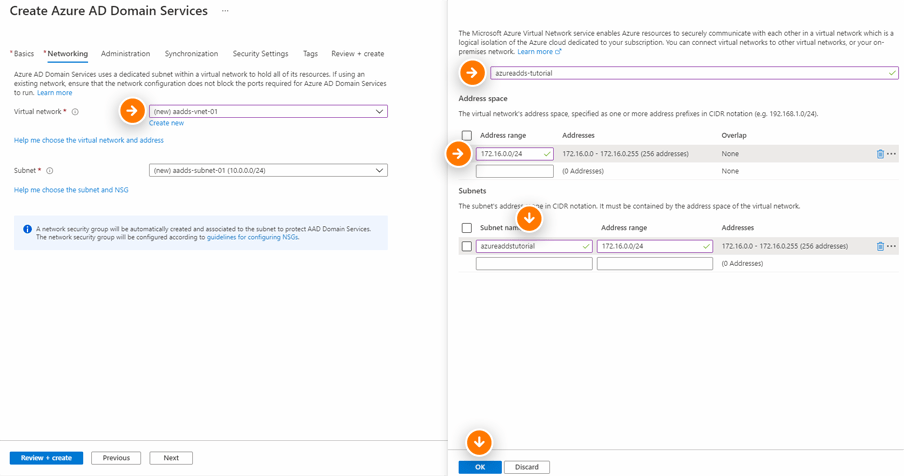The width and height of the screenshot is (904, 476).
Task: Click the Overlap column header
Action: [x=734, y=135]
